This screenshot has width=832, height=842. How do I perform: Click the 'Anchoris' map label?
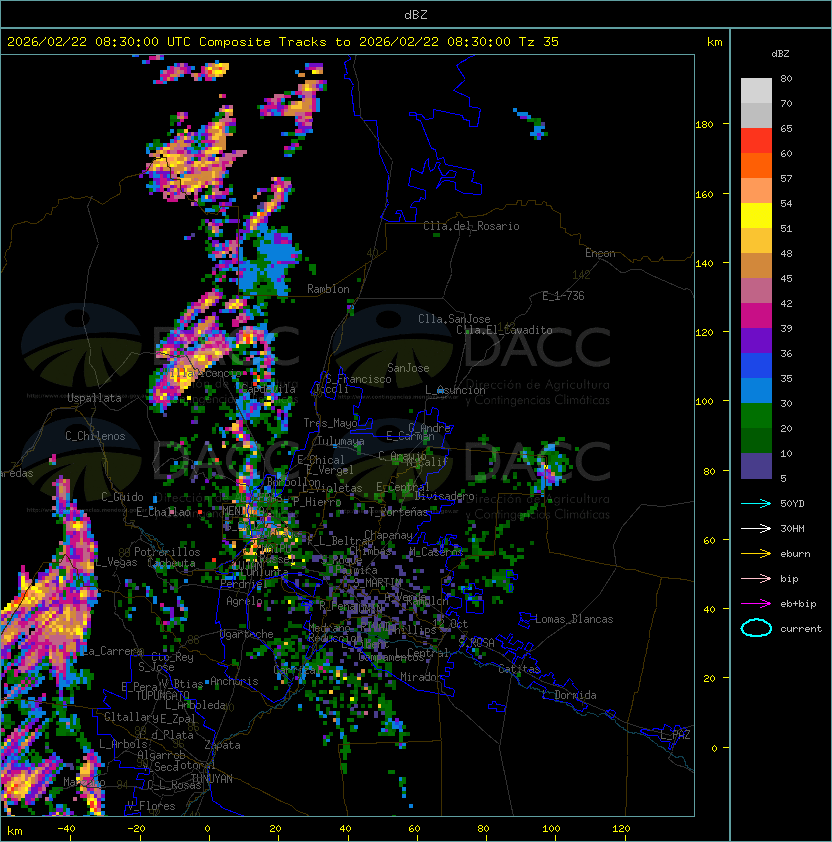click(234, 681)
